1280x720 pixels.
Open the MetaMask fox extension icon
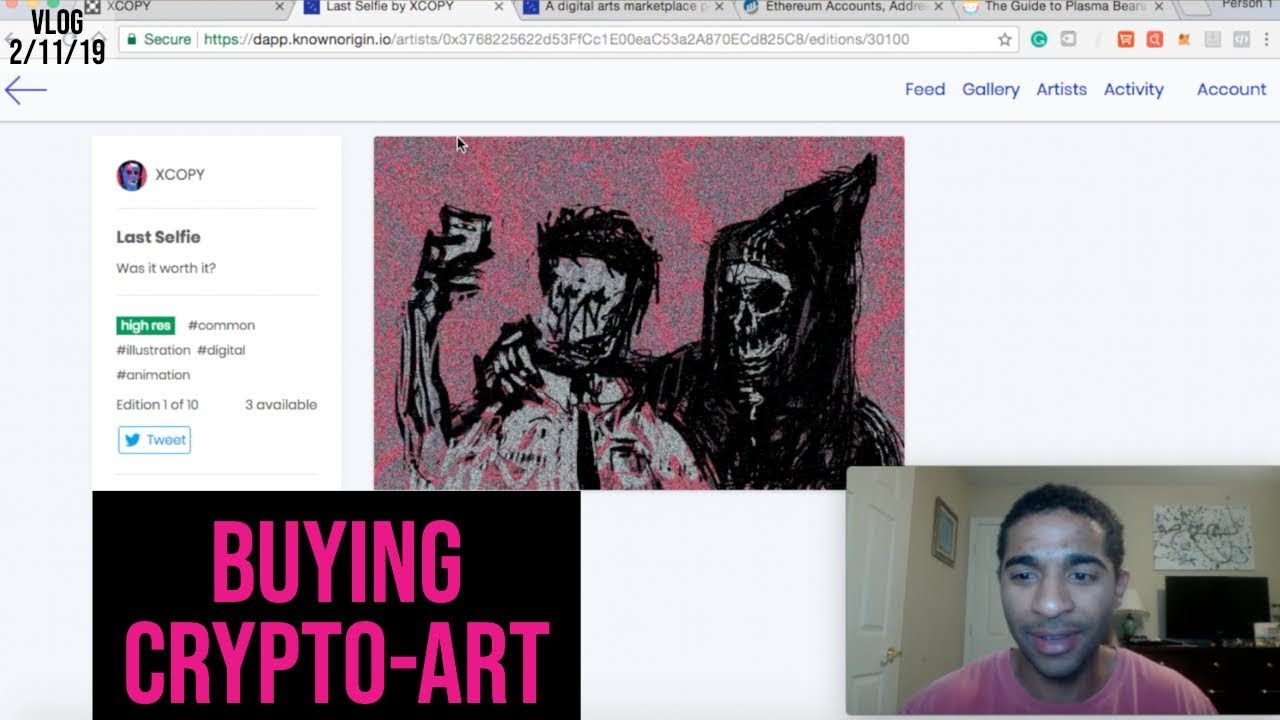1184,40
